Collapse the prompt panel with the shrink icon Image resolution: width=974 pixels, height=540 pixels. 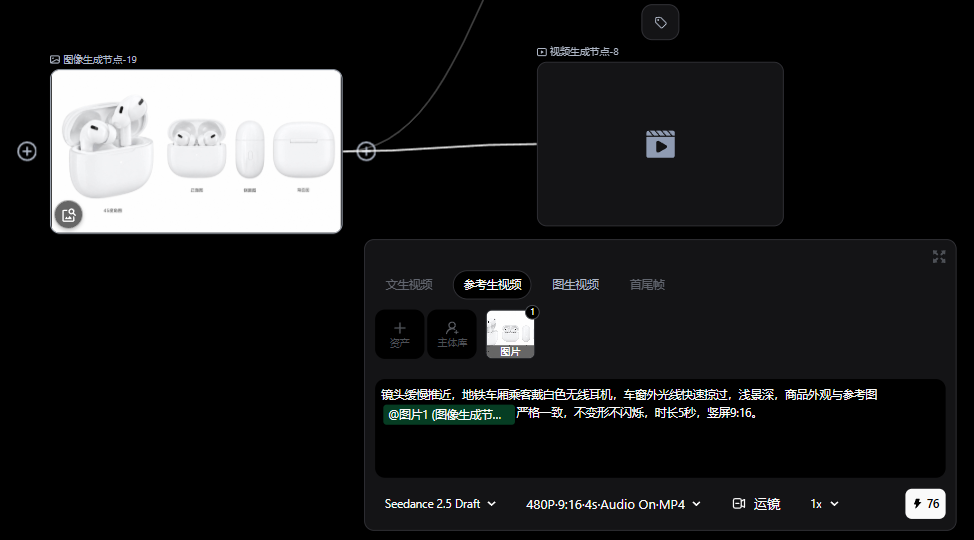pyautogui.click(x=939, y=257)
